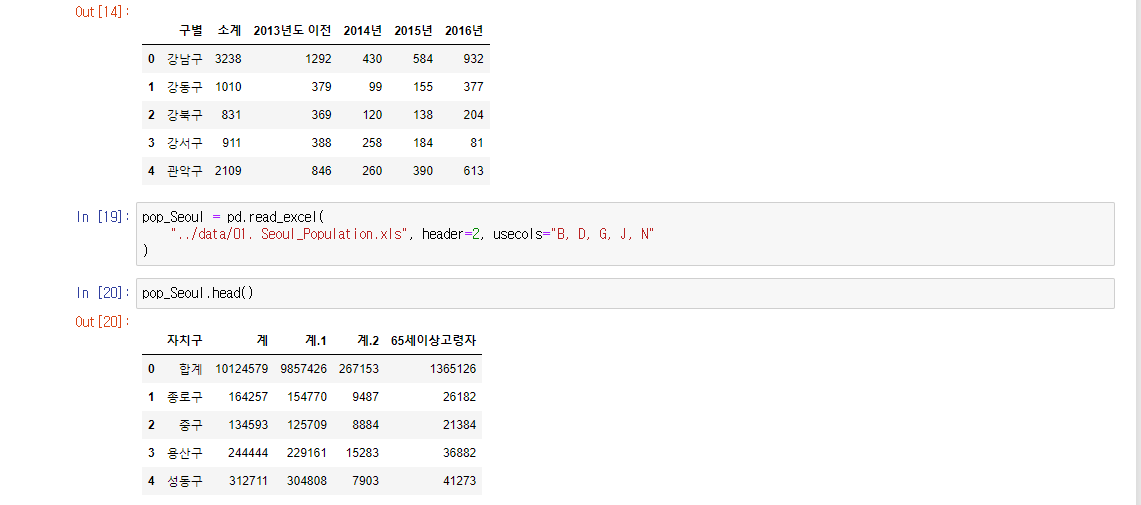Click the 계.2 column header

(367, 341)
